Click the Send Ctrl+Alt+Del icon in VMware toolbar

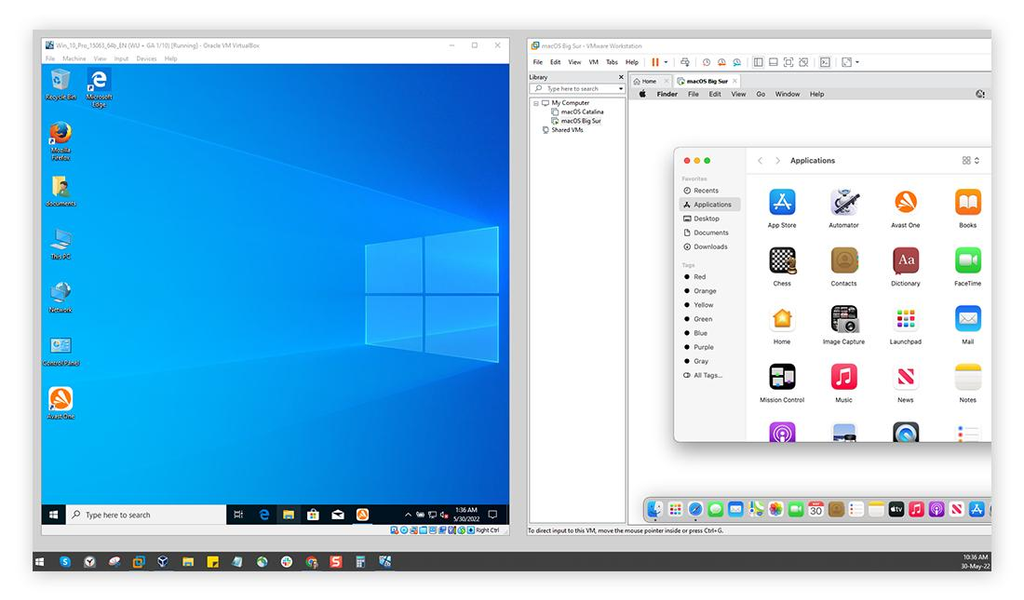(684, 62)
